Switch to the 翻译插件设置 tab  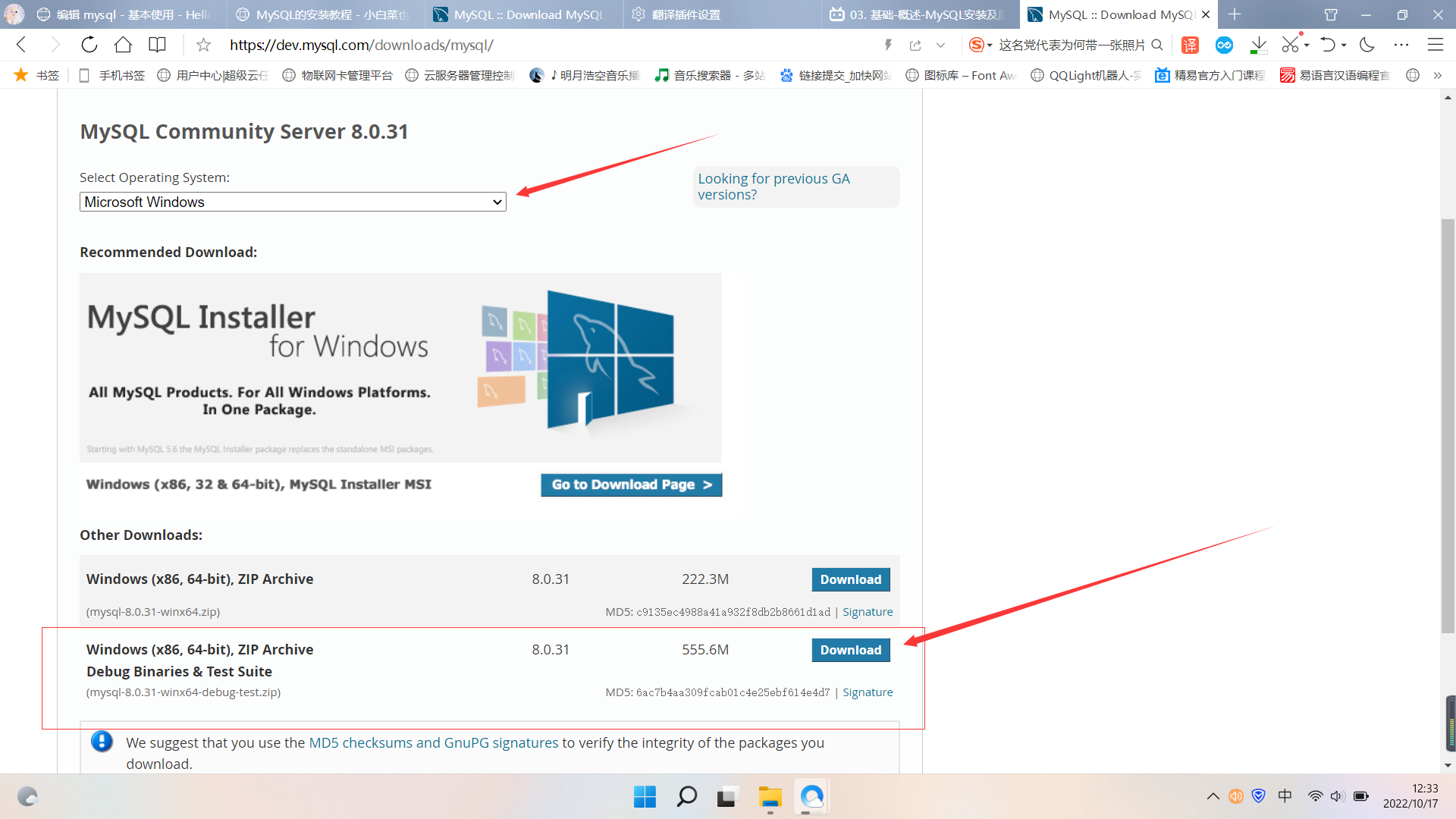pyautogui.click(x=686, y=14)
